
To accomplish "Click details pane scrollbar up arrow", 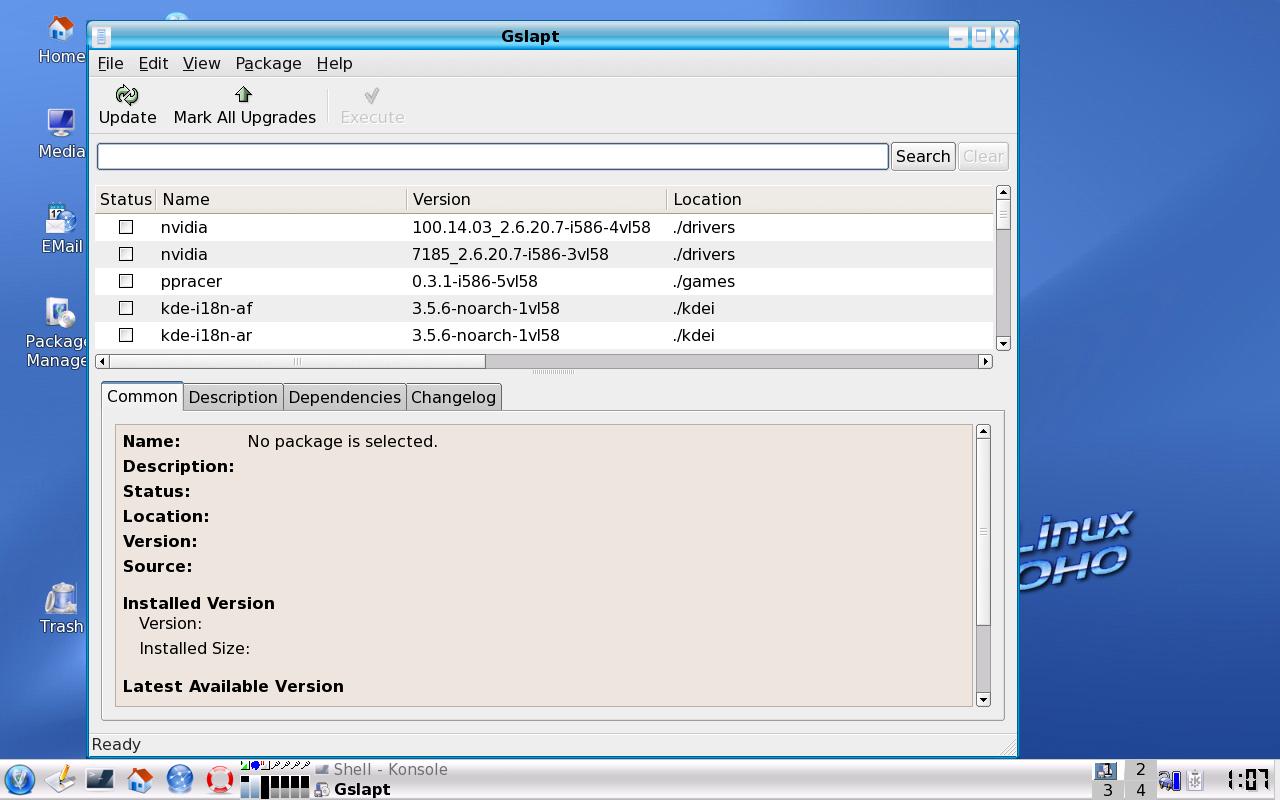I will (x=983, y=431).
